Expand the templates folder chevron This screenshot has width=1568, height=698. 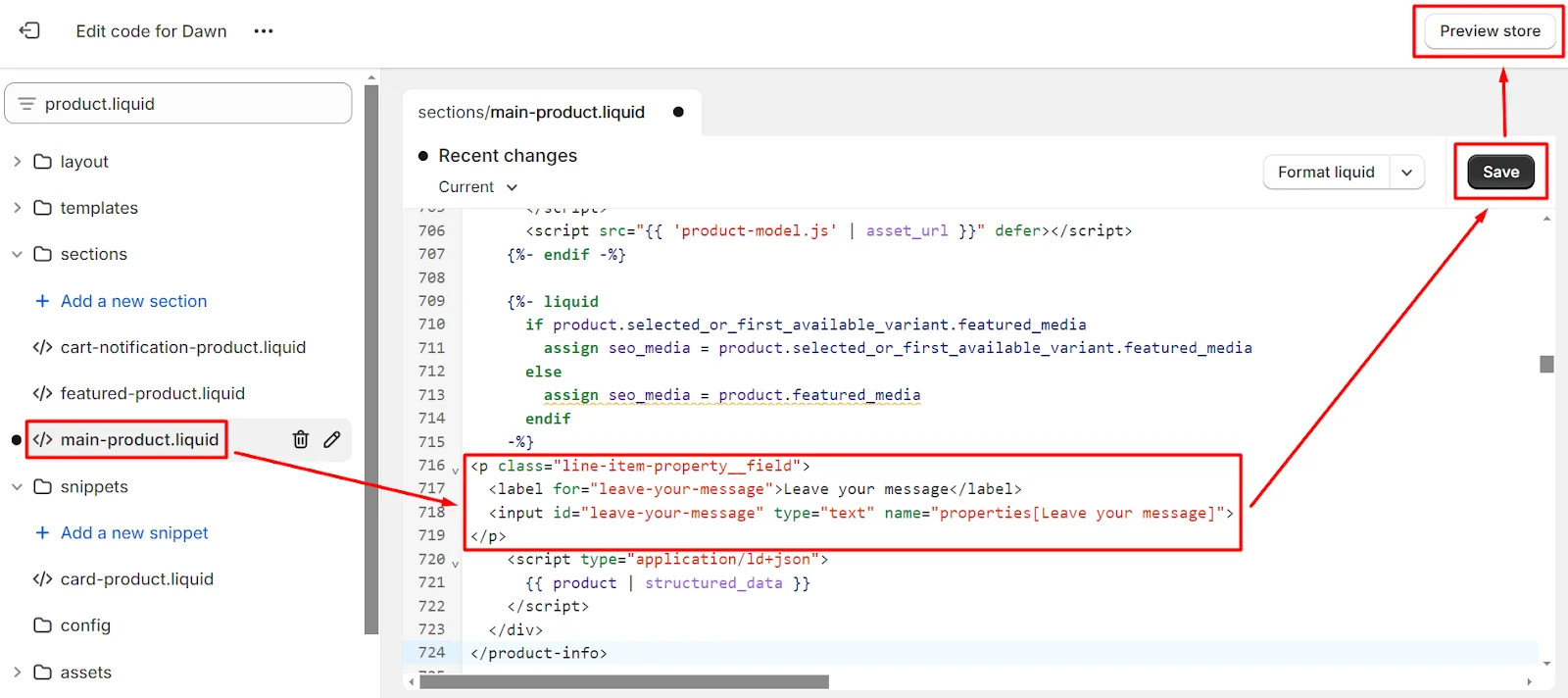[17, 208]
